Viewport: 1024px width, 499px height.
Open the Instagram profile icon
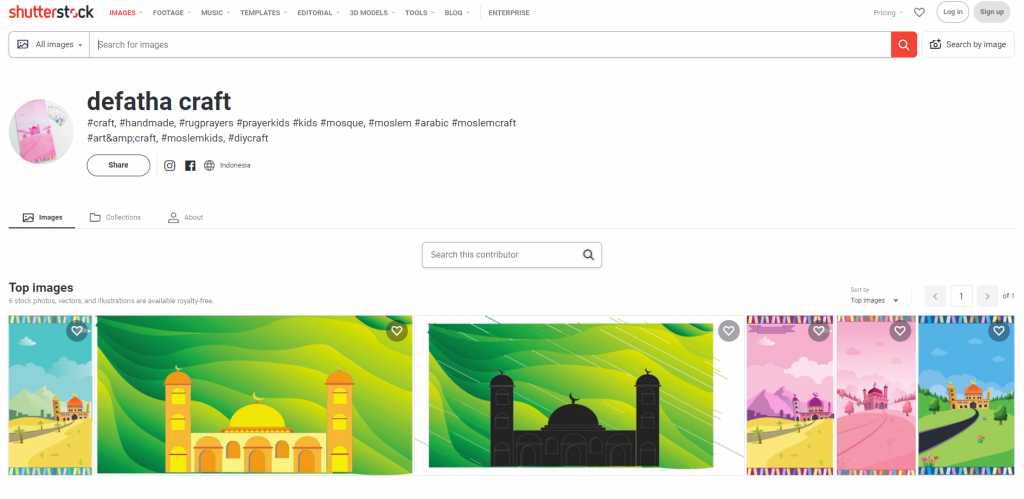pos(170,166)
